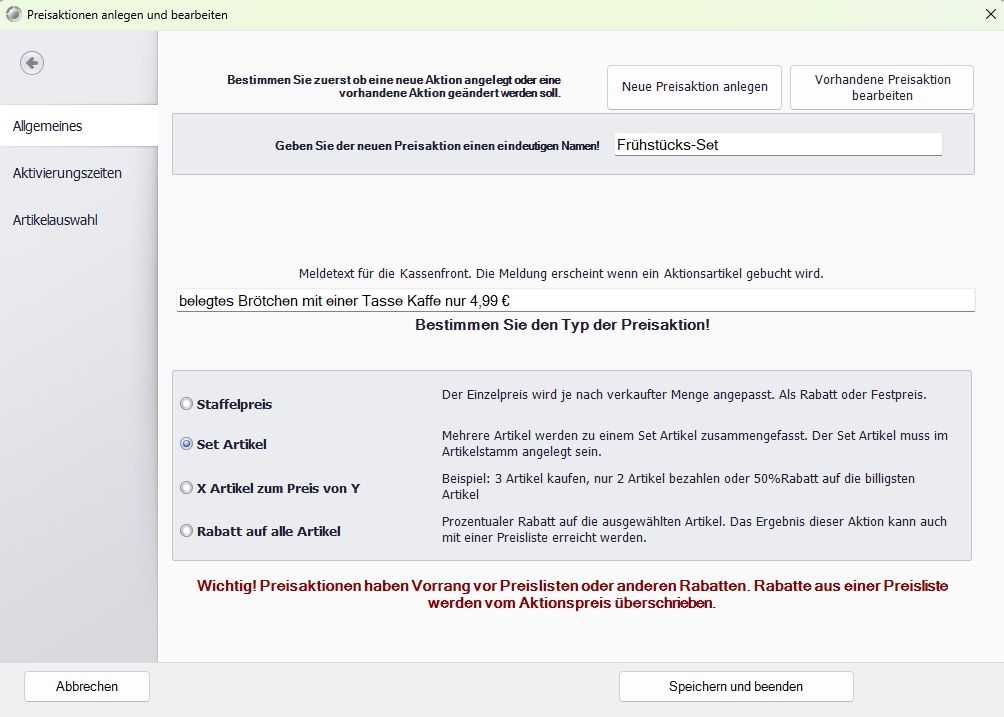Close the Preisaktionen window
The height and width of the screenshot is (717, 1004).
pyautogui.click(x=989, y=15)
